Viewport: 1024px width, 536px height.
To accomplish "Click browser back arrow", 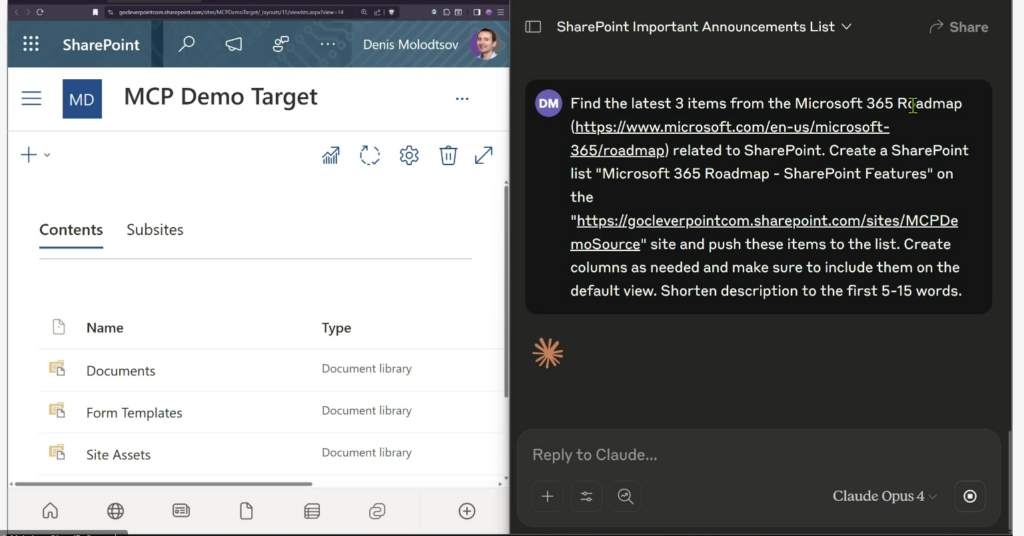I will pyautogui.click(x=16, y=12).
